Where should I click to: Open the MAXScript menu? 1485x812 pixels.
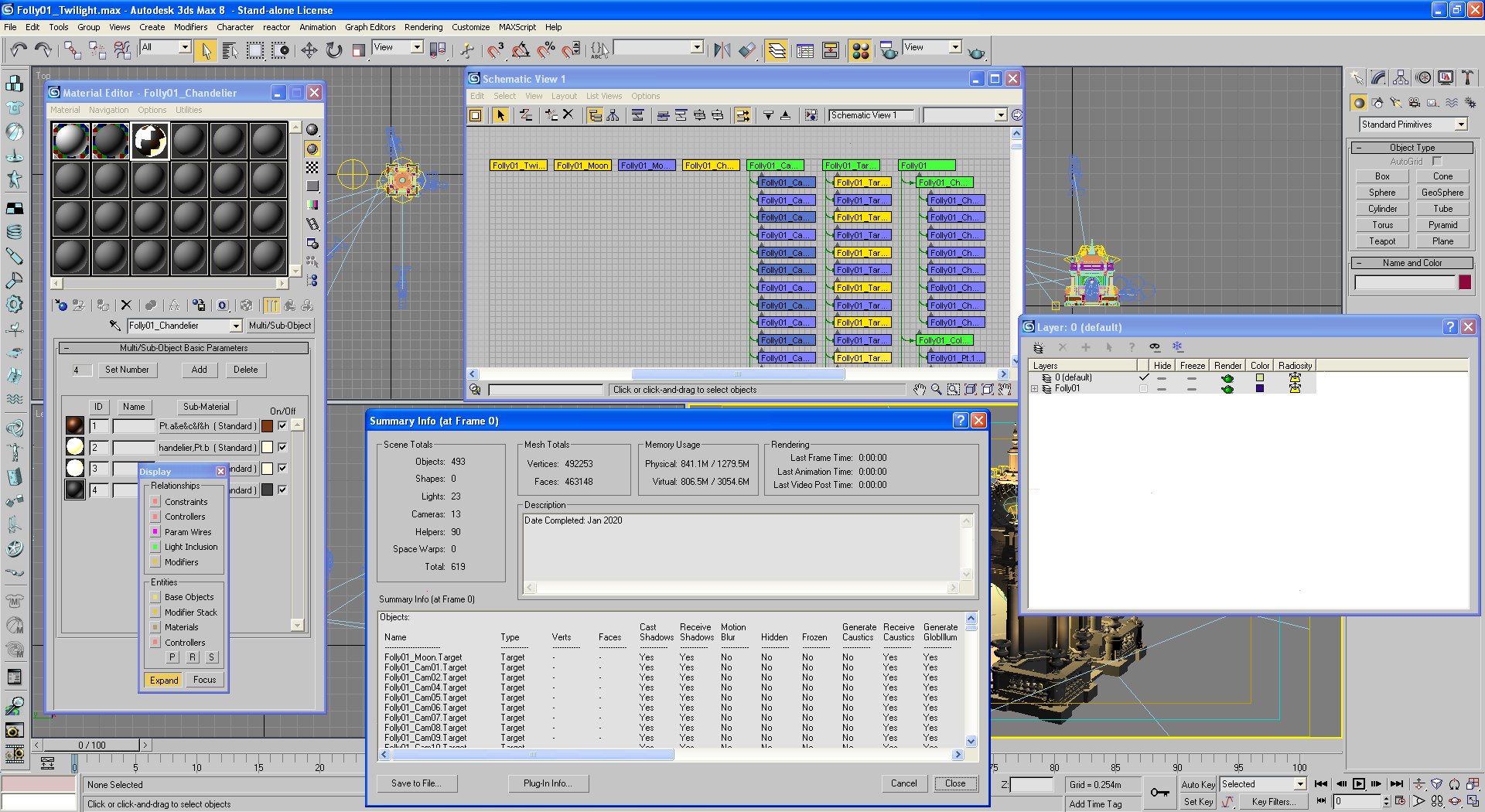[x=517, y=27]
